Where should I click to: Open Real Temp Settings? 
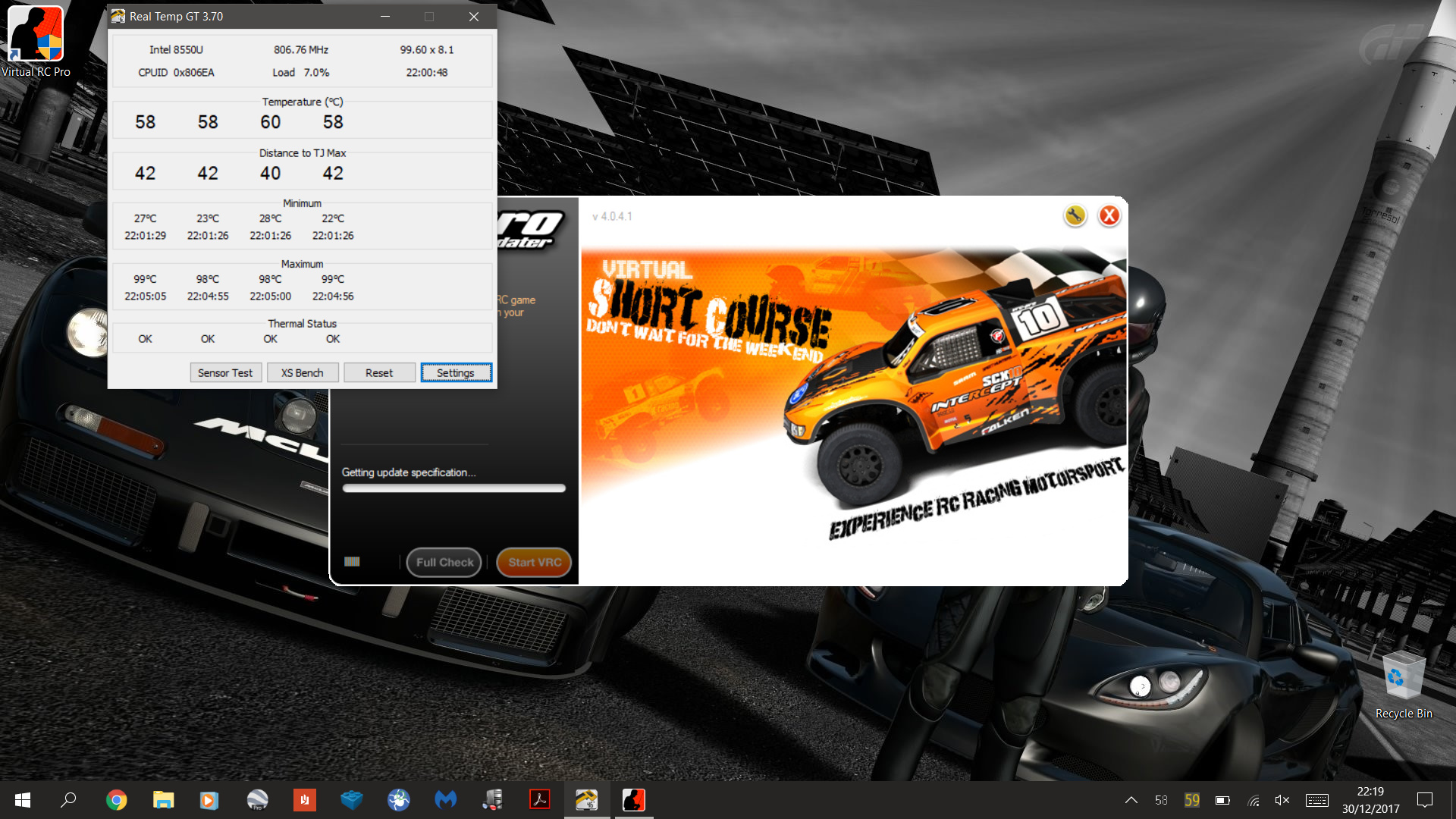(456, 372)
